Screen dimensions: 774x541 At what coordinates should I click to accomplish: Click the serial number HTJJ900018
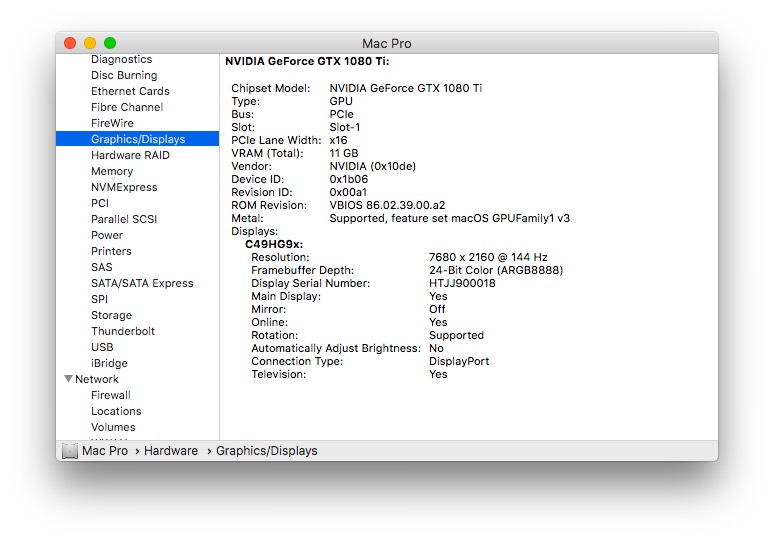tap(462, 283)
